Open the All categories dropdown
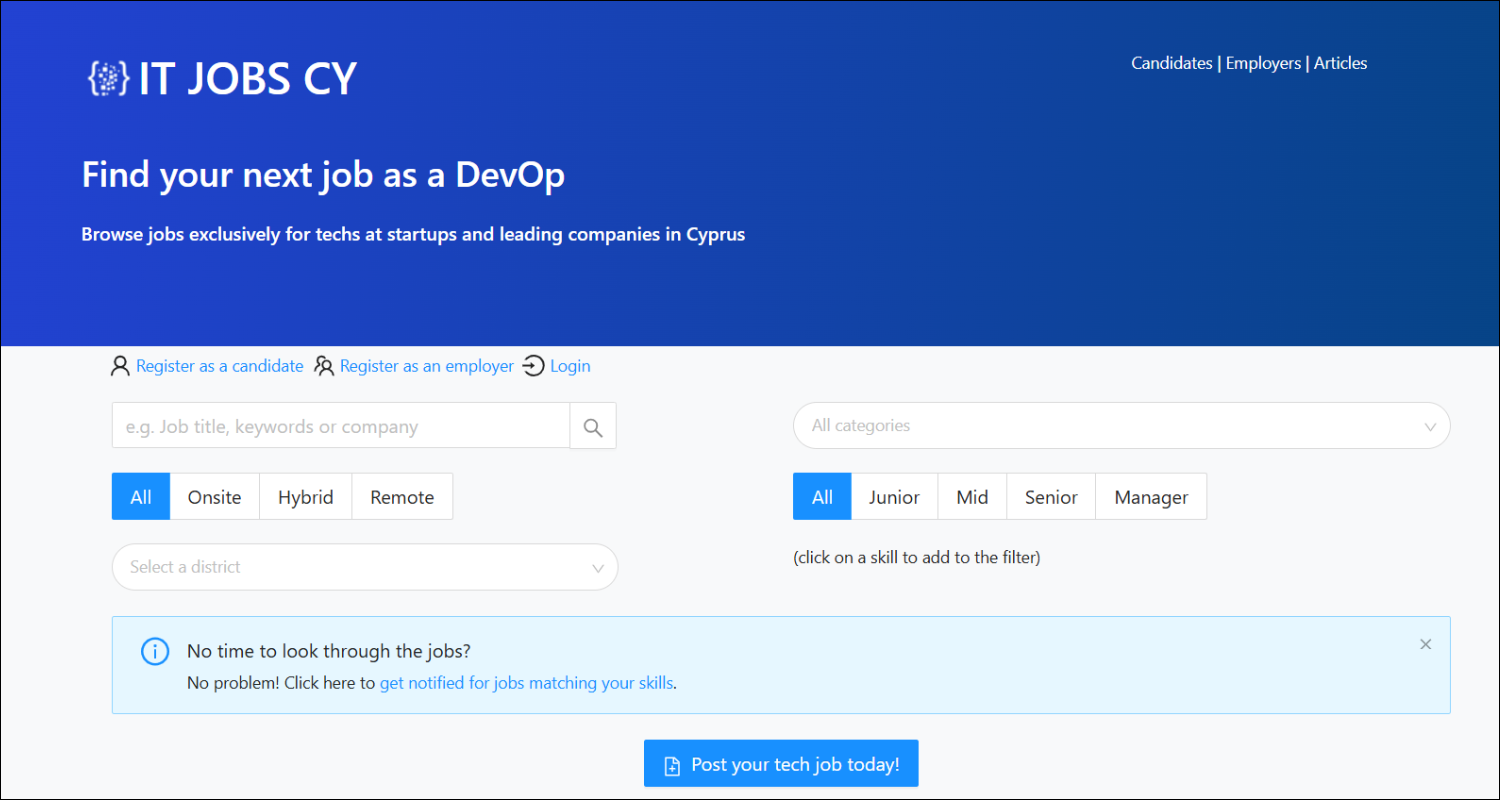This screenshot has width=1500, height=800. [x=1120, y=425]
